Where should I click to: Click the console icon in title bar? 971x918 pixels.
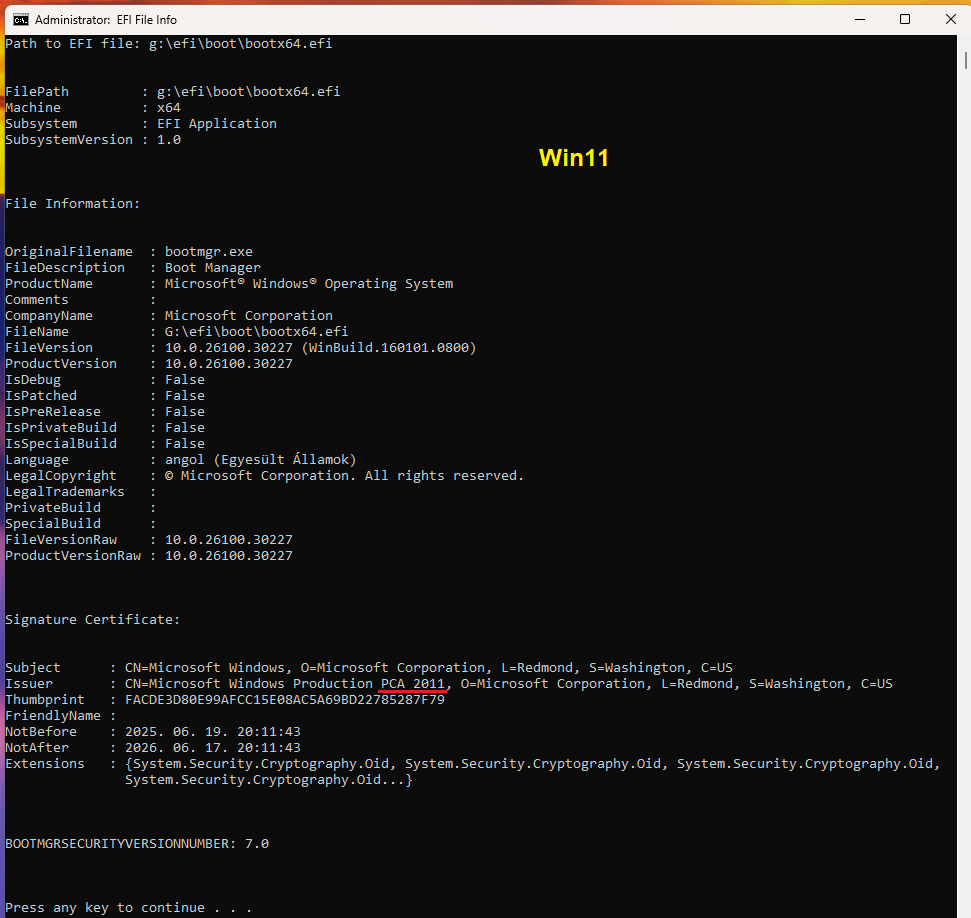click(20, 20)
